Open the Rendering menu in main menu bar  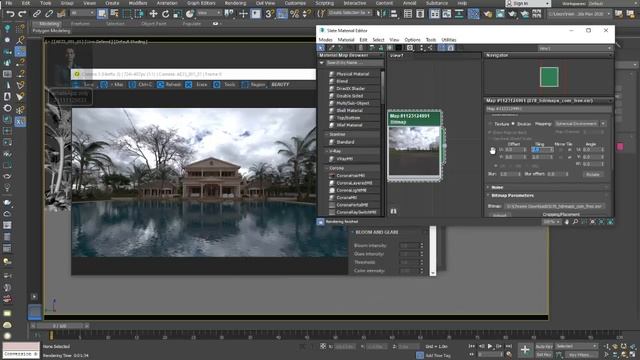pyautogui.click(x=236, y=3)
